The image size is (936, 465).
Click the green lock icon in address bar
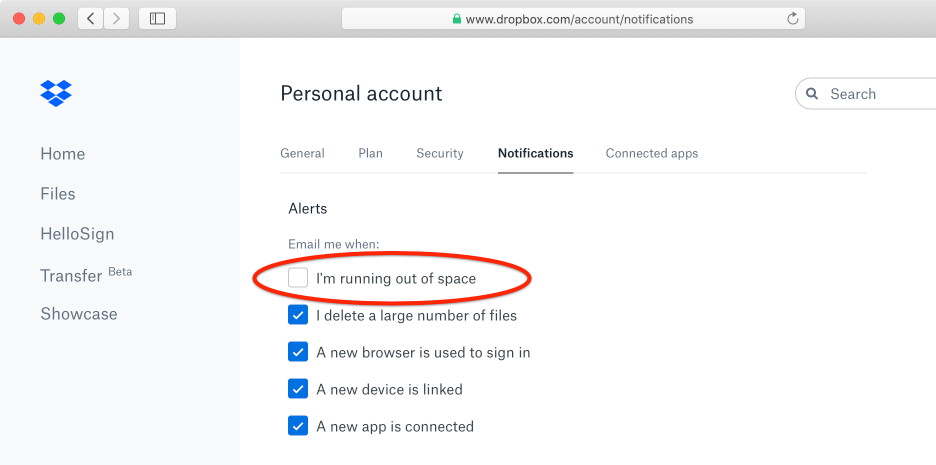[x=457, y=19]
